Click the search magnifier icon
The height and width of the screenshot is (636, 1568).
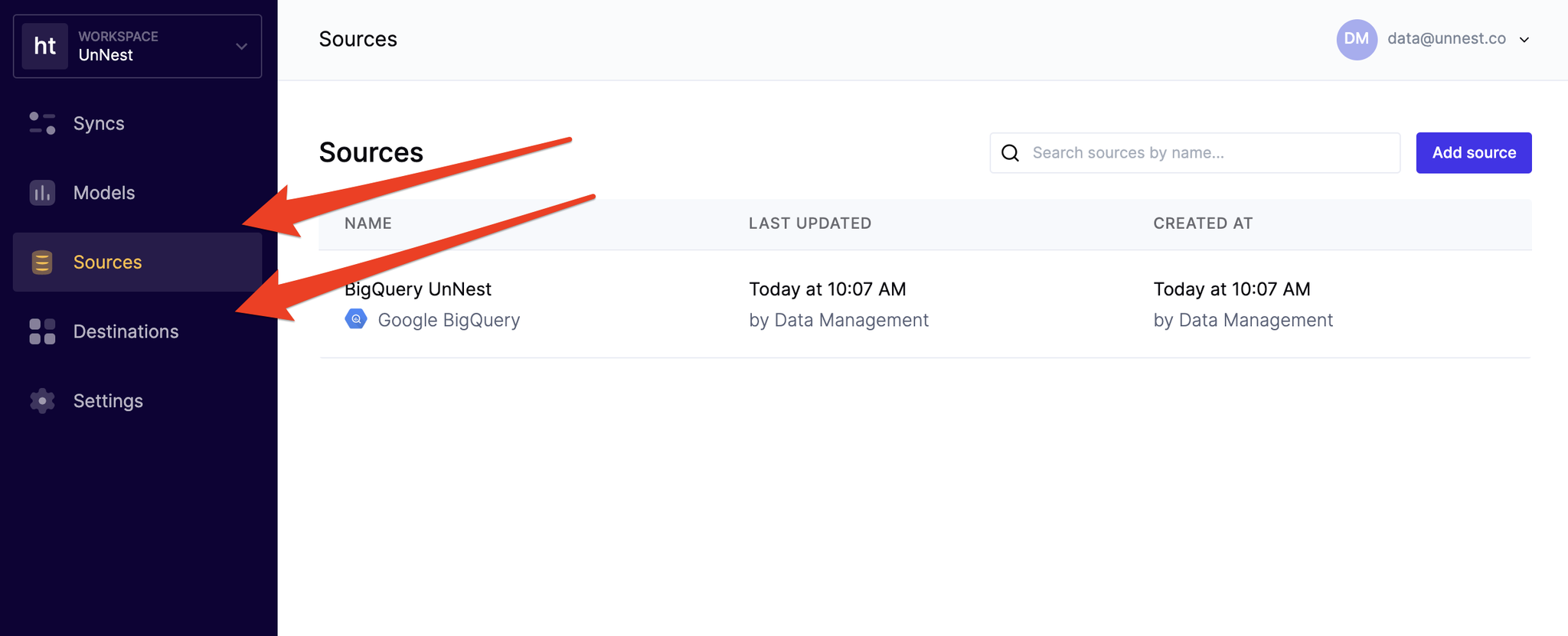pyautogui.click(x=1011, y=153)
